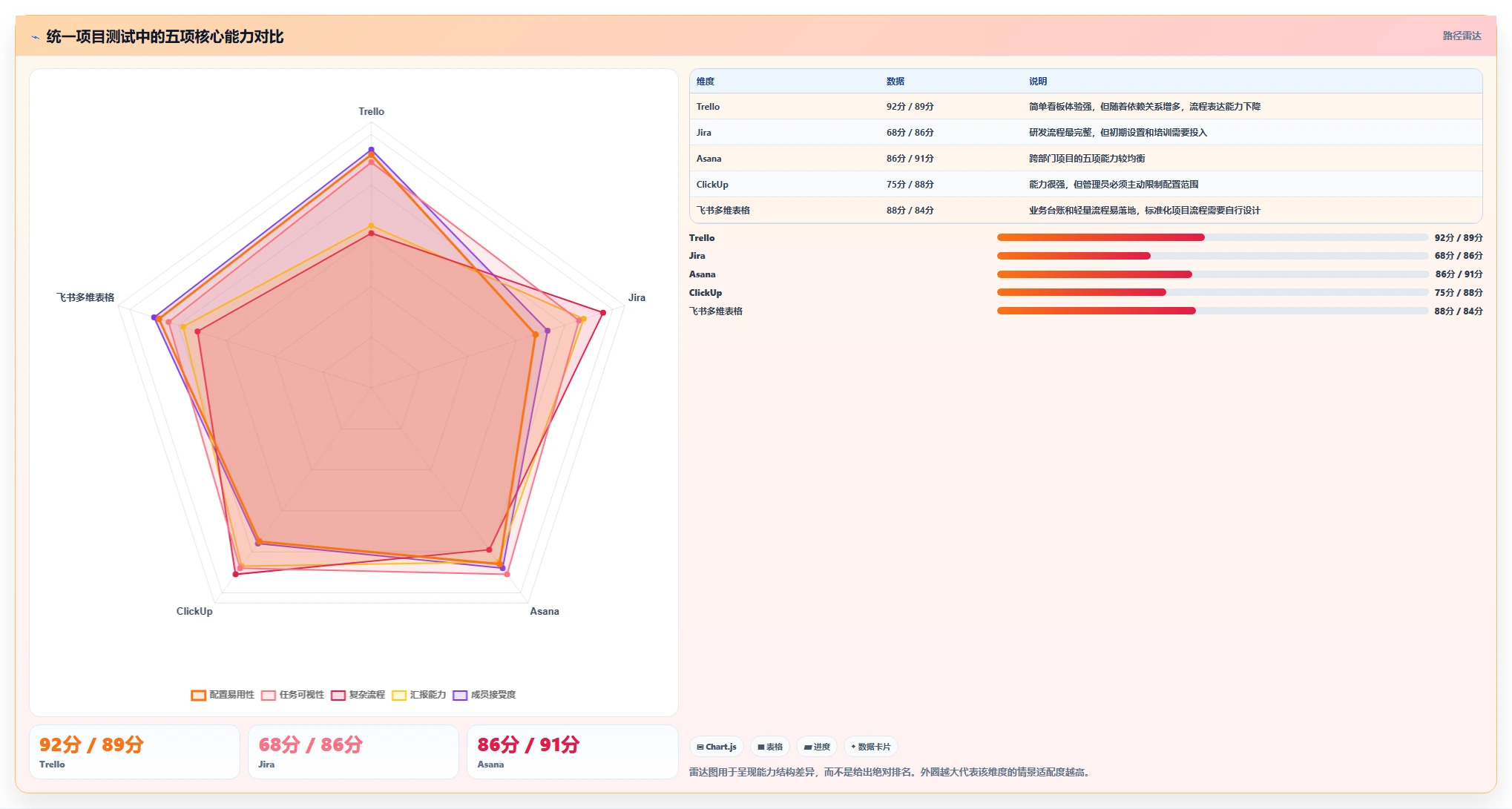Click description starting 研发流程最完整

[1118, 133]
